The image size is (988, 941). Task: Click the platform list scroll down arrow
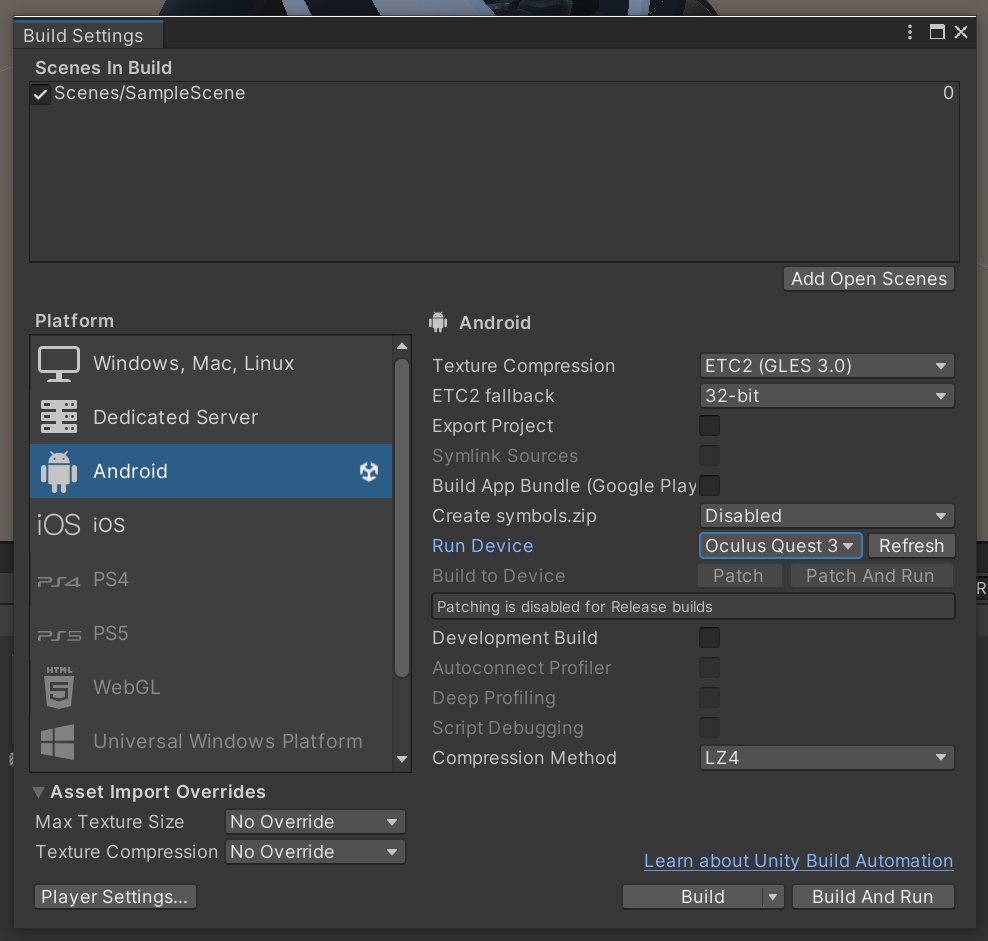(402, 759)
